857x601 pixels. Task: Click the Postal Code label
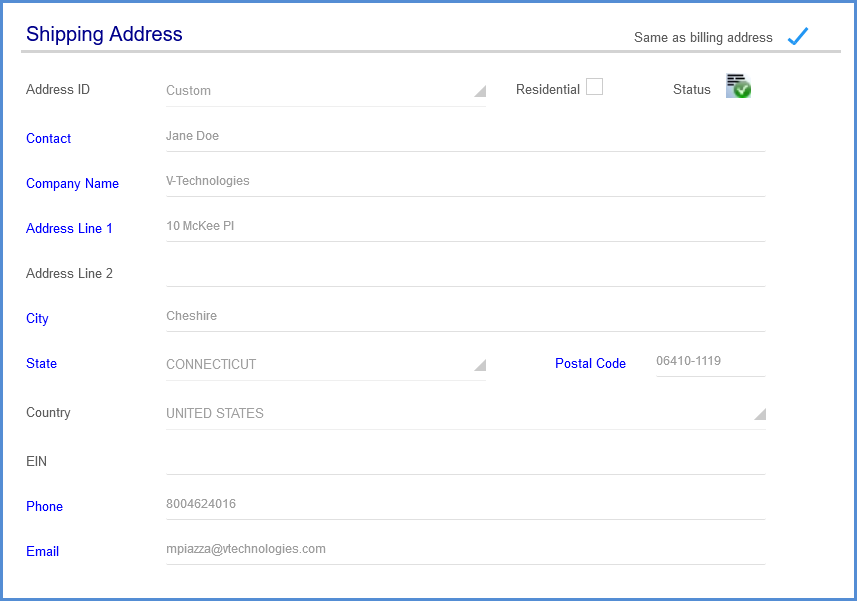pyautogui.click(x=590, y=363)
